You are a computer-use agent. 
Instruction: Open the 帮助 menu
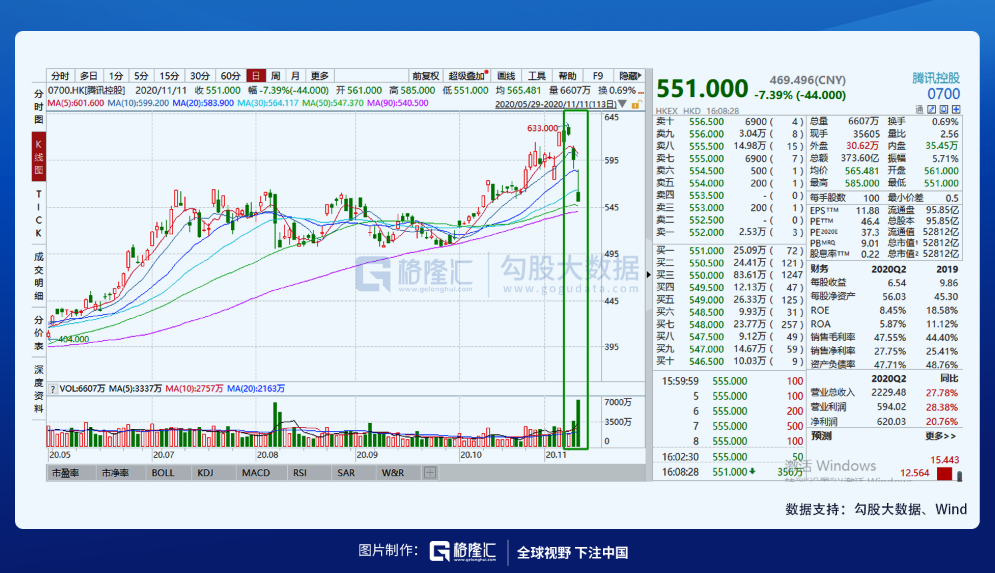coord(567,76)
